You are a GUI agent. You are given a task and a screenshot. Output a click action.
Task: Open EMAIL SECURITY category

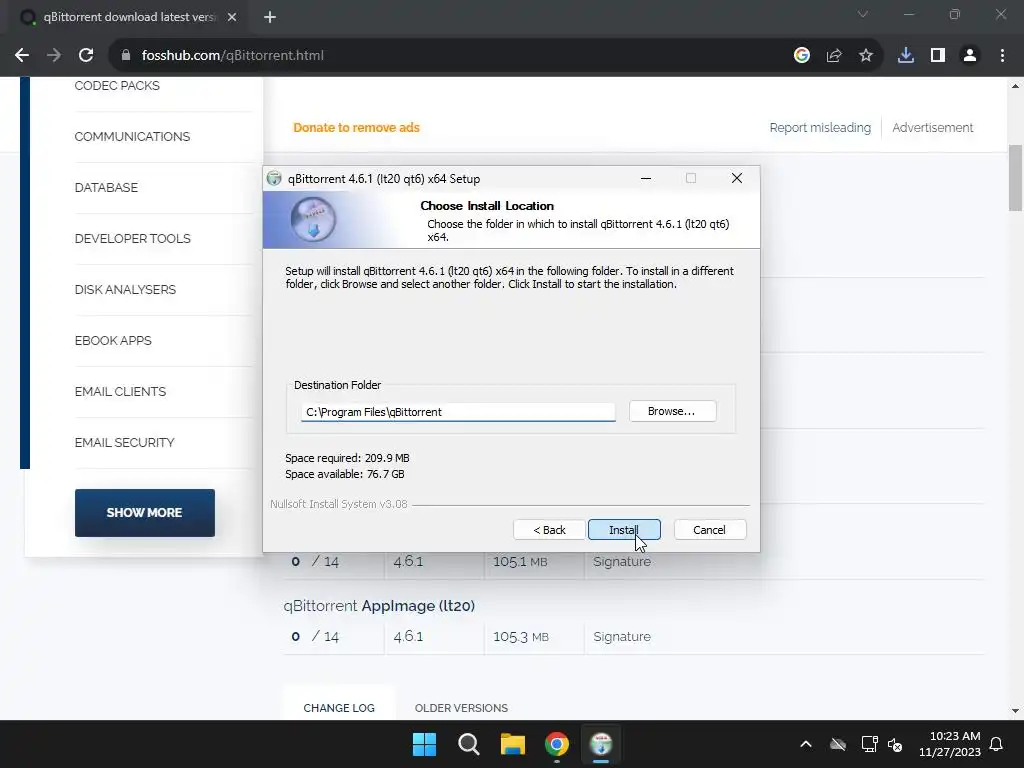coord(124,442)
